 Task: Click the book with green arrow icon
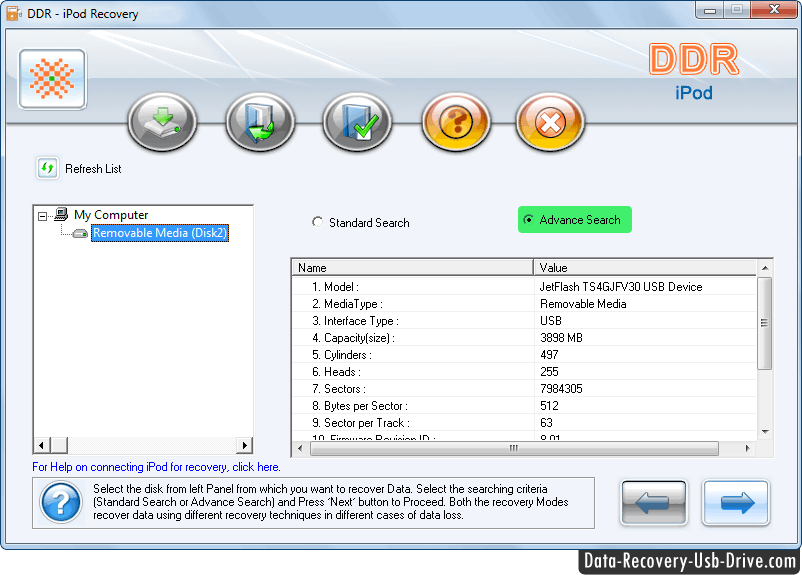260,122
